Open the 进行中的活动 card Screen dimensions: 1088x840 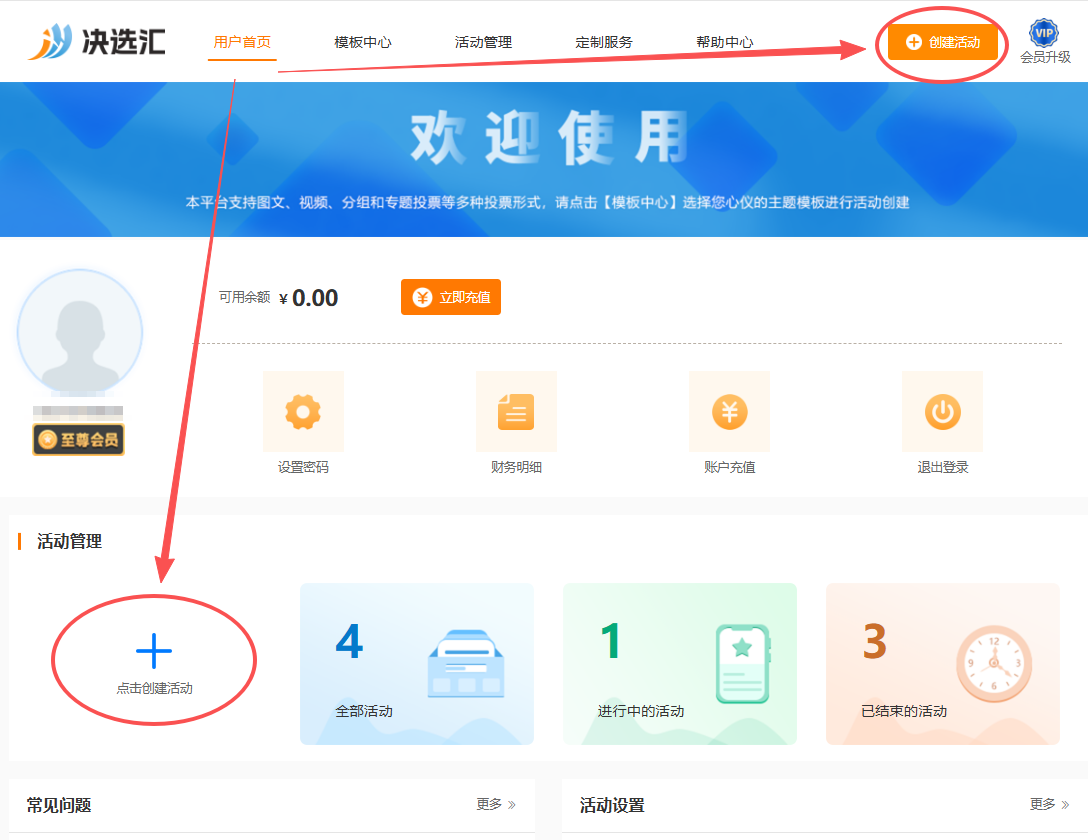pyautogui.click(x=679, y=664)
